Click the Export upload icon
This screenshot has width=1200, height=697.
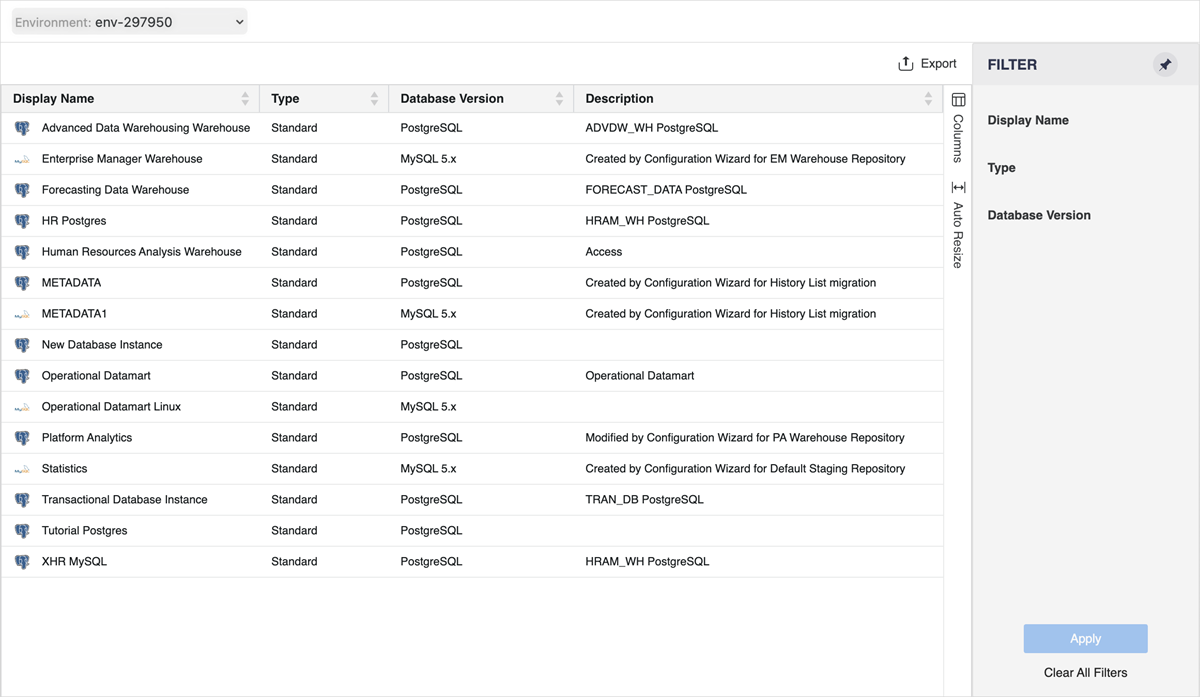click(x=905, y=64)
